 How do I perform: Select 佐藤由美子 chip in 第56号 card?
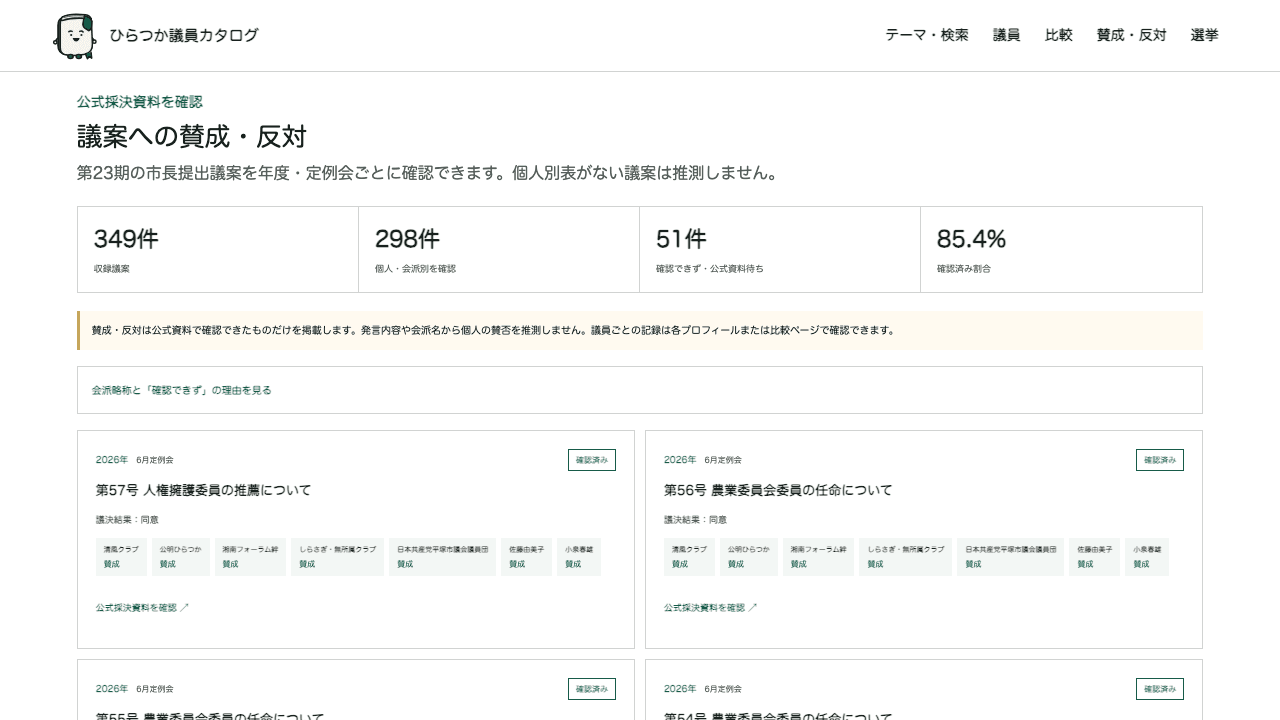tap(1094, 557)
